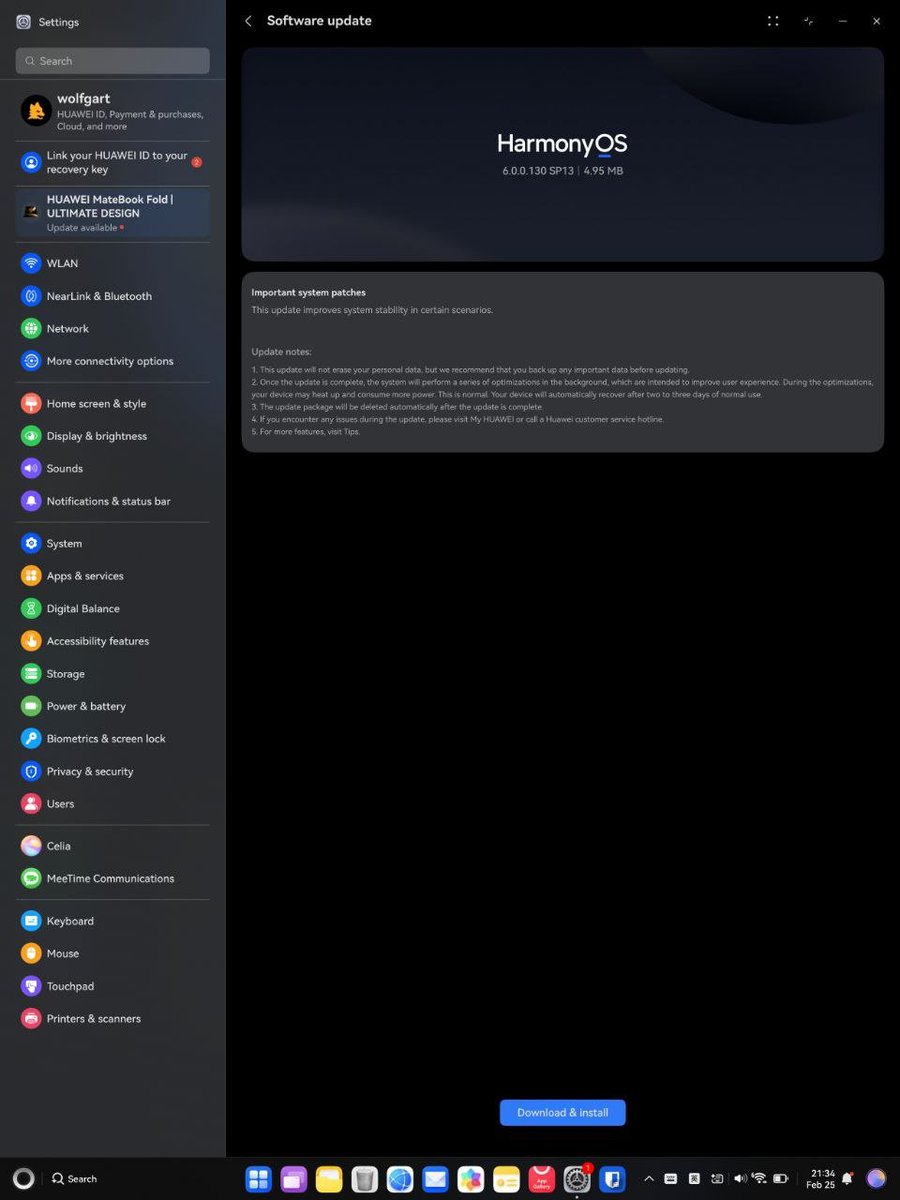
Task: Open Printers & scanners settings
Action: [x=112, y=1019]
